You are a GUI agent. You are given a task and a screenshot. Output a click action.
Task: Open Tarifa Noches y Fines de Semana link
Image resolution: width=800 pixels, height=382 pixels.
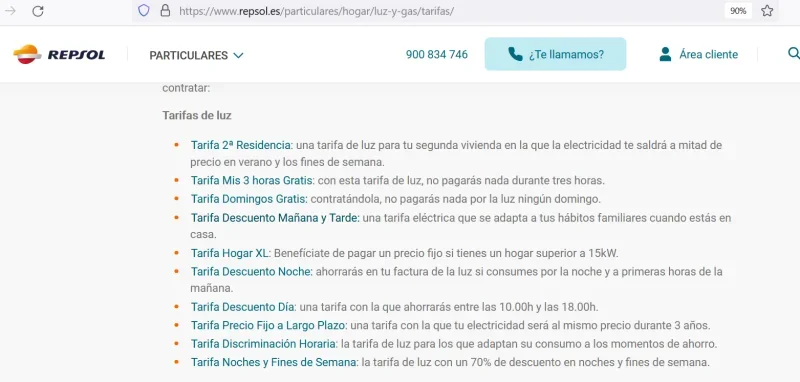click(273, 363)
